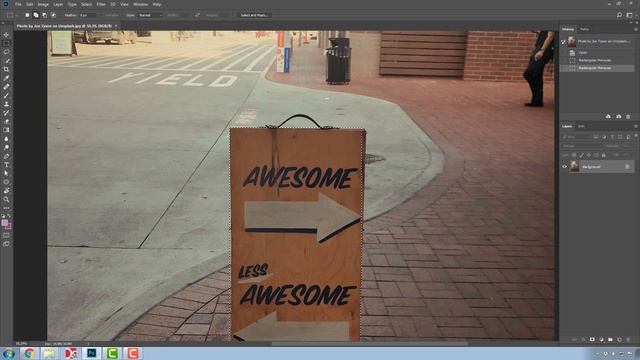The image size is (640, 360).
Task: Open History panel options menu
Action: pyautogui.click(x=636, y=29)
